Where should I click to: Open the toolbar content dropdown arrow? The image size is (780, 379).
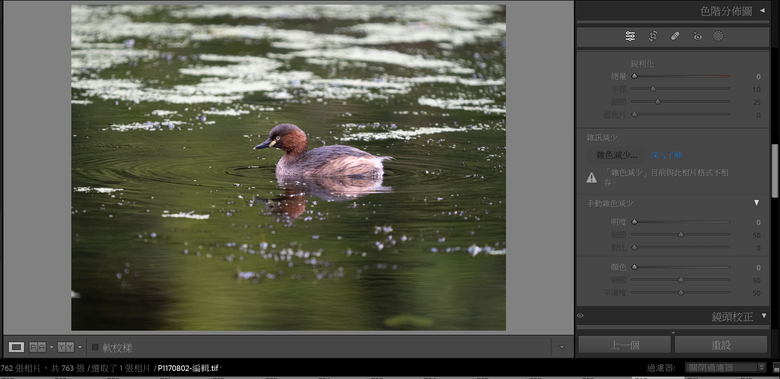click(563, 347)
